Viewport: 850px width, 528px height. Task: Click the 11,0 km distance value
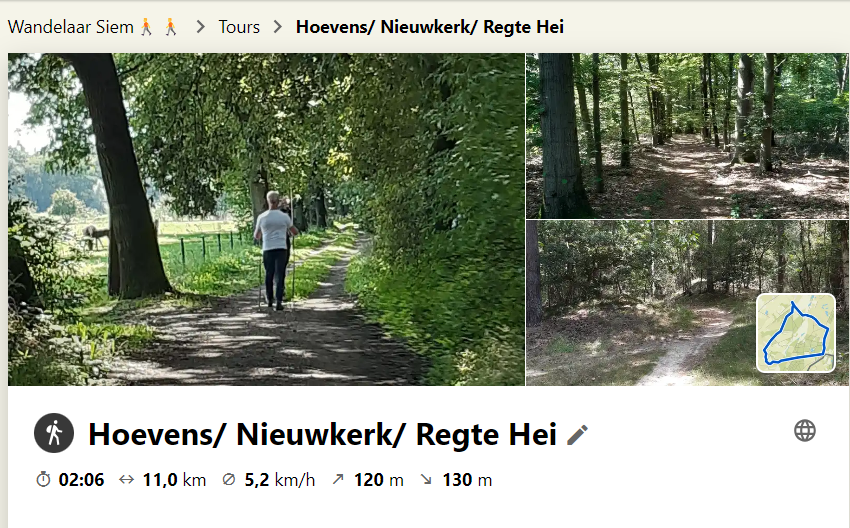174,480
